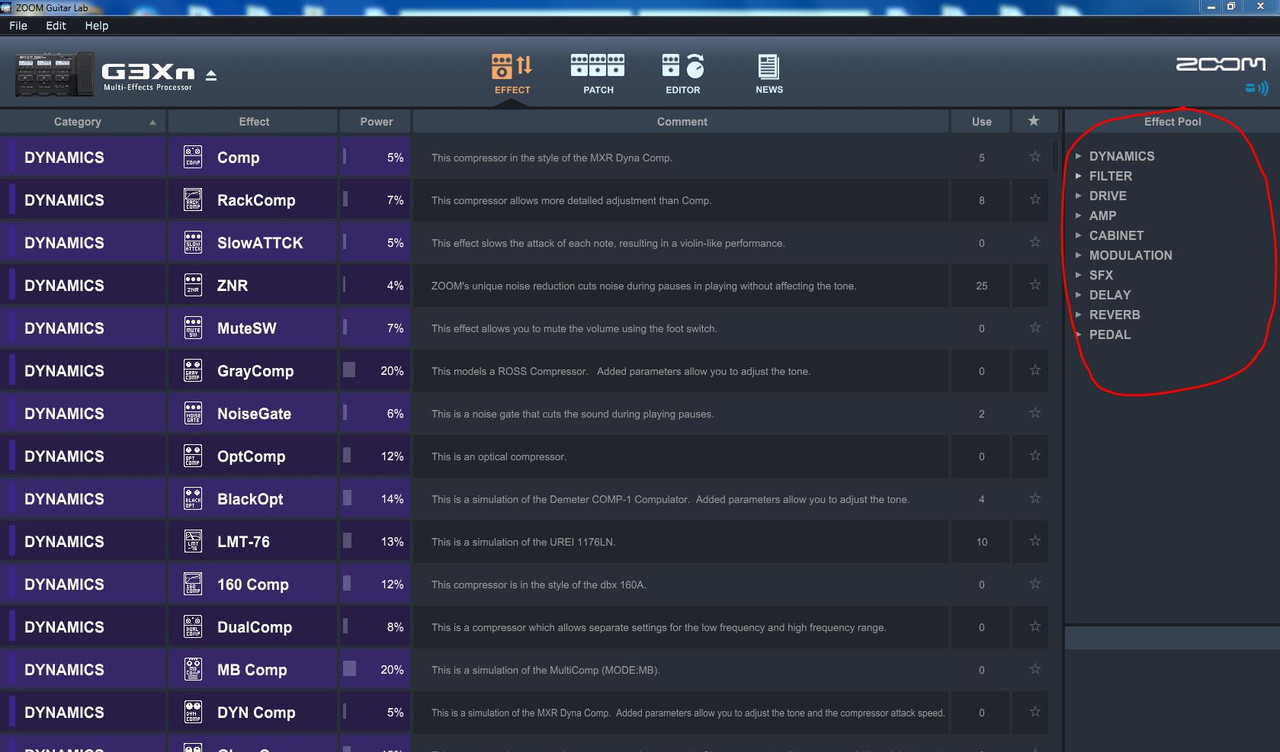Select the ZNR effect icon

[193, 285]
